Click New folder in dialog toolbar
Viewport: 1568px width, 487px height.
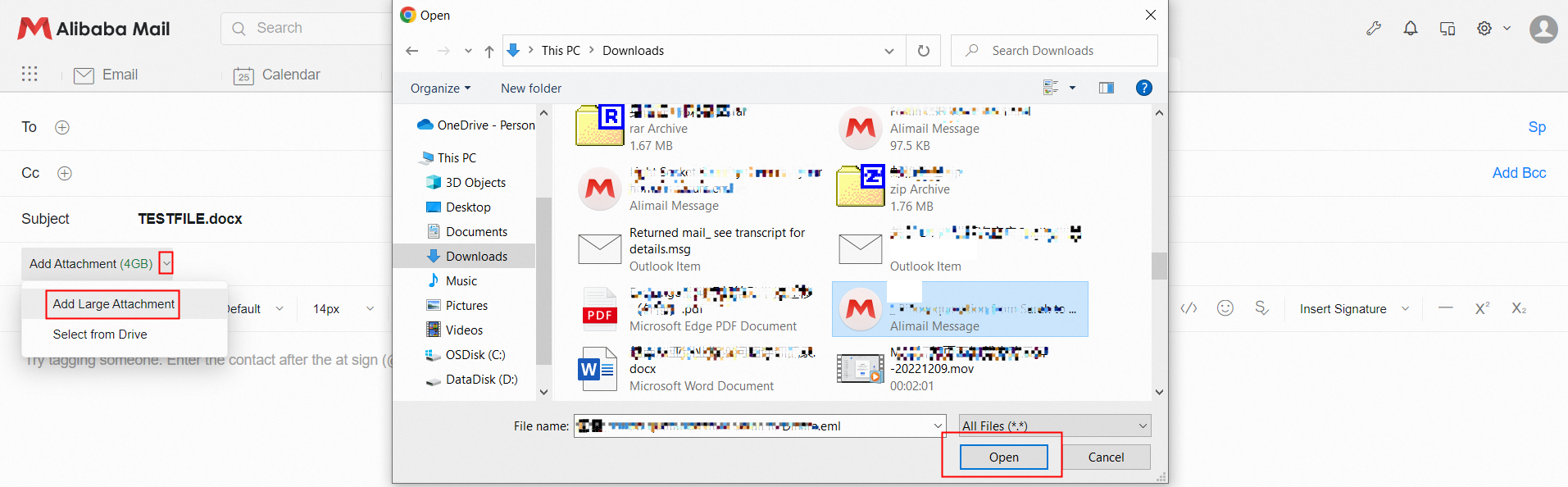(531, 89)
